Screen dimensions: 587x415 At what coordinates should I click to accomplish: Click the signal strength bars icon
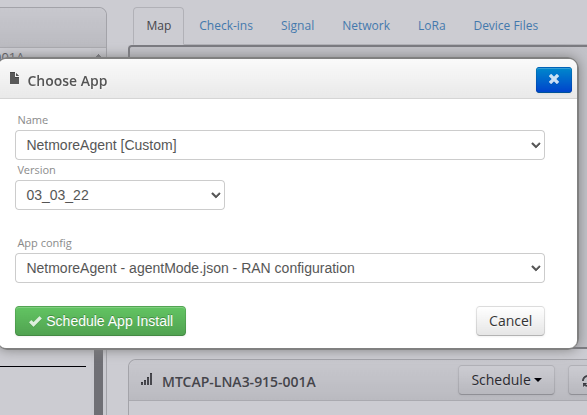tap(146, 379)
